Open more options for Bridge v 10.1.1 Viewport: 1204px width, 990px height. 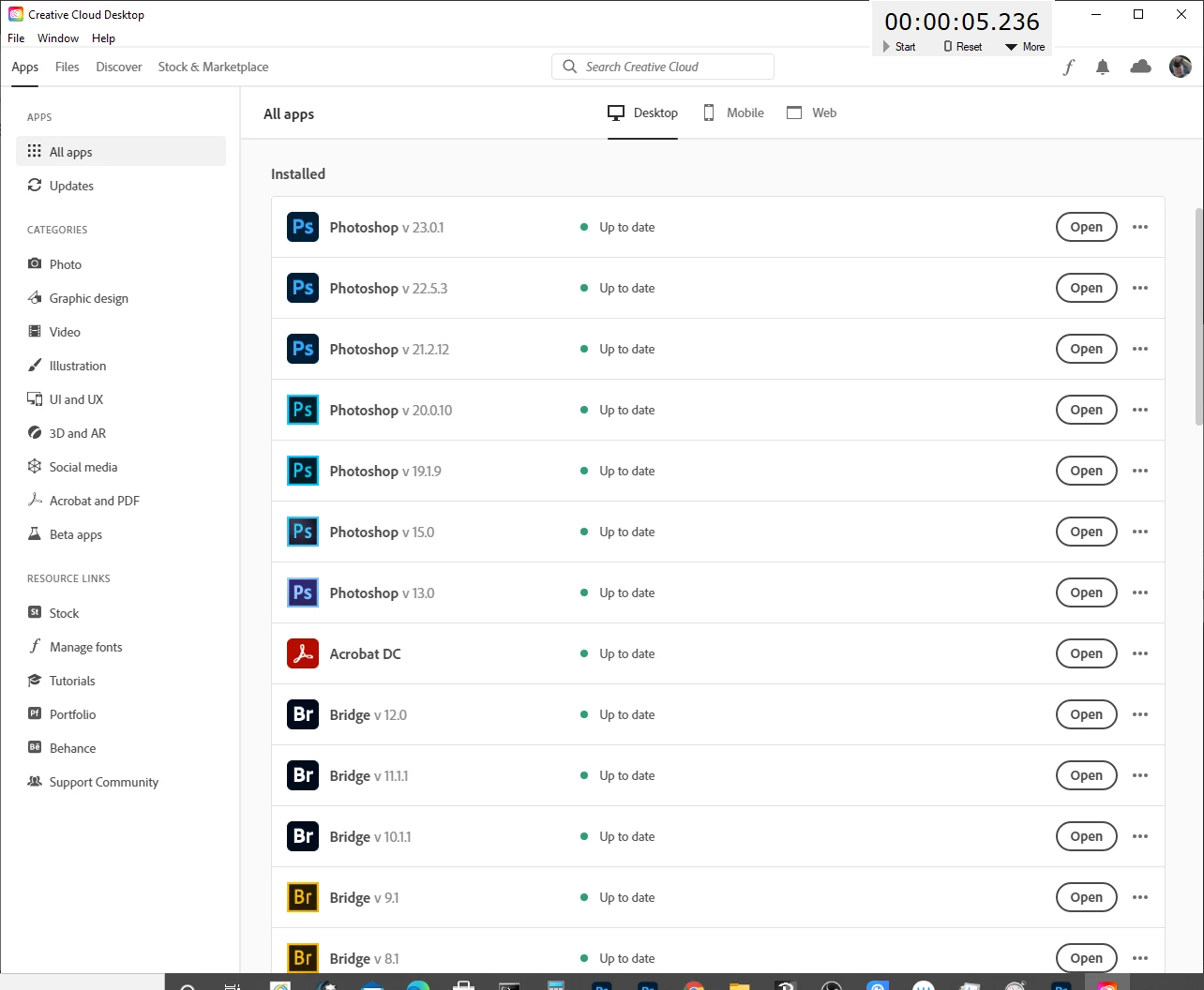click(1140, 836)
